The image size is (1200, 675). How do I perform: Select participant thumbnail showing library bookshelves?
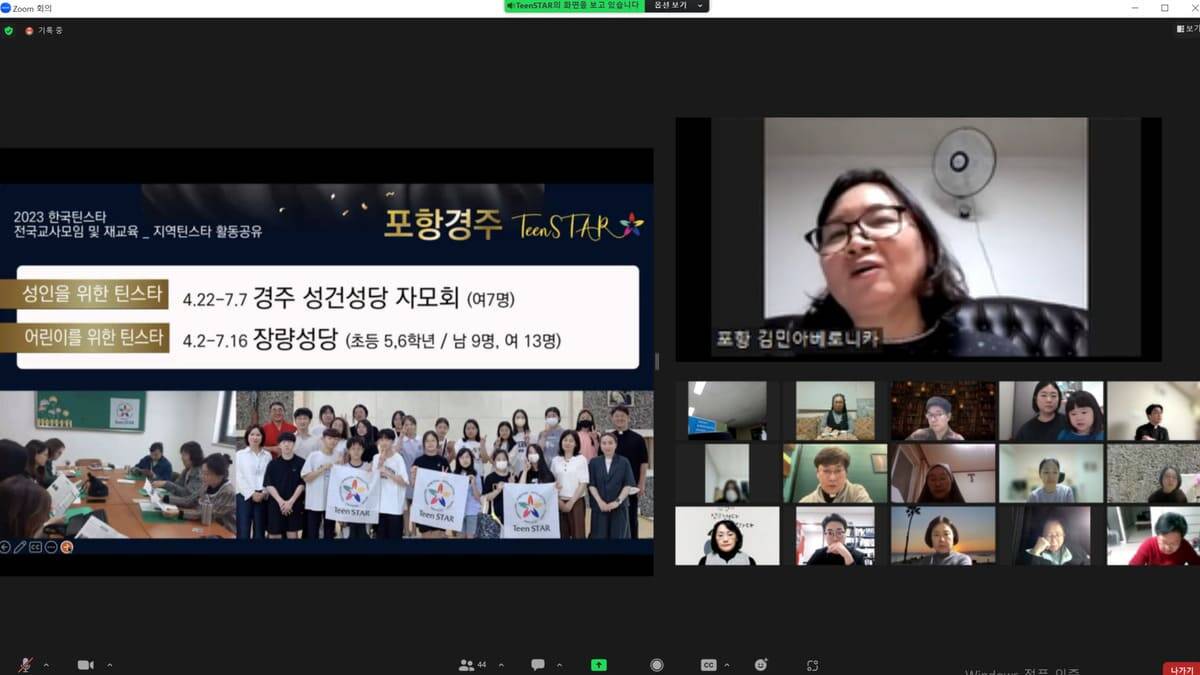click(943, 411)
